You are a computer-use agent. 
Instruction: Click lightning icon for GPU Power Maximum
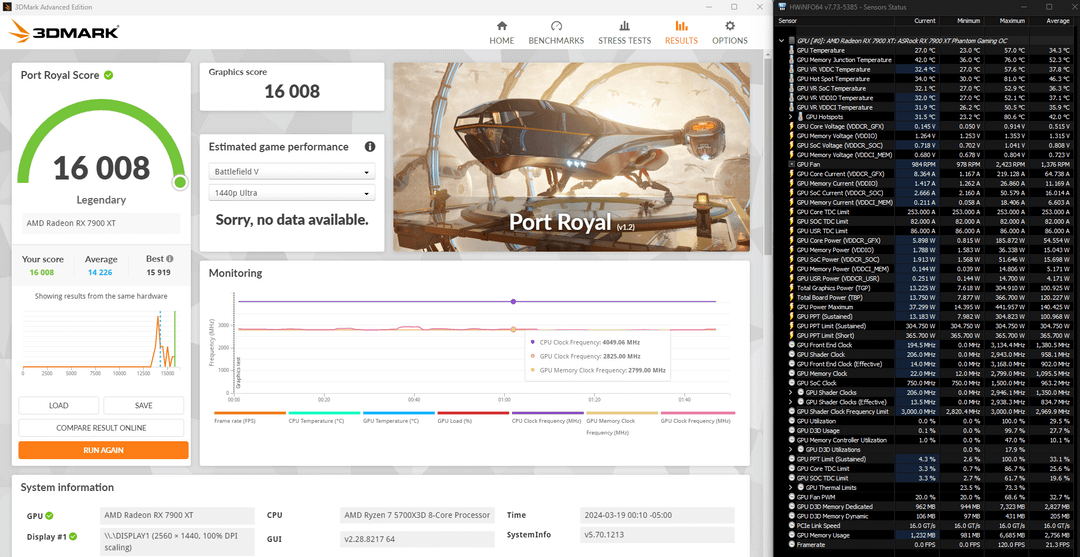coord(791,306)
